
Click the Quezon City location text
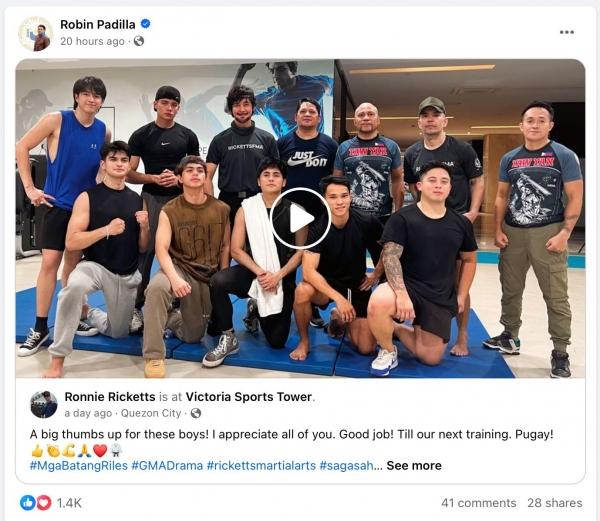pyautogui.click(x=151, y=413)
